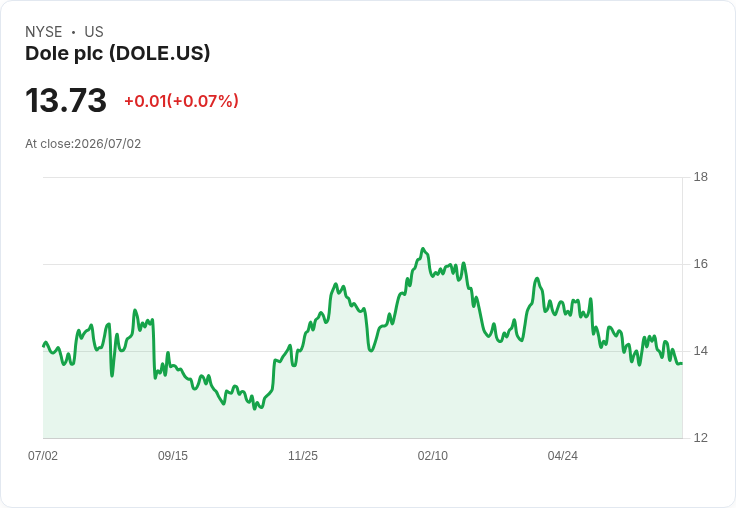Click the 14 y-axis price label
This screenshot has width=736, height=508.
coord(701,351)
